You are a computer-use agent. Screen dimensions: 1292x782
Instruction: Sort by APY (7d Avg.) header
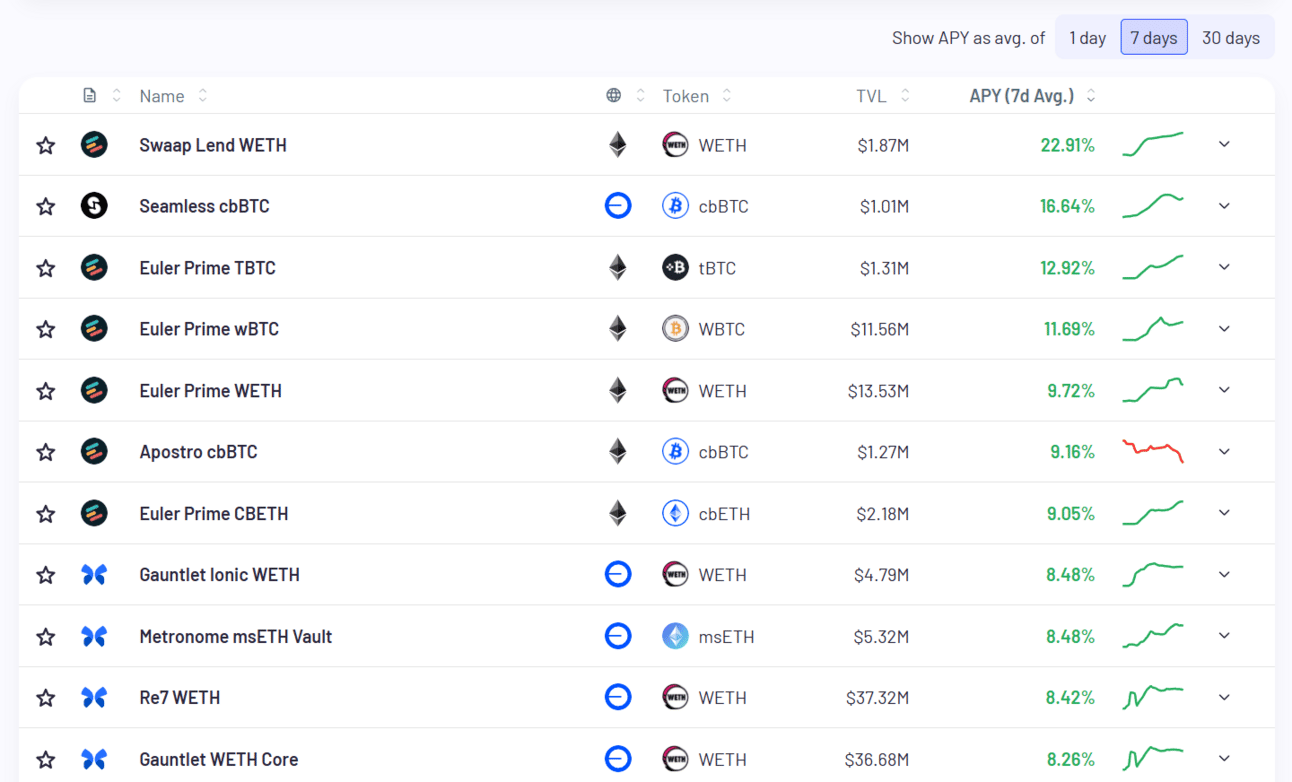click(x=1033, y=96)
